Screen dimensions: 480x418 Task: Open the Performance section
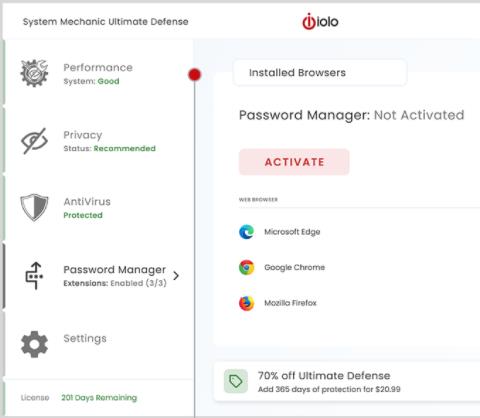click(x=97, y=73)
